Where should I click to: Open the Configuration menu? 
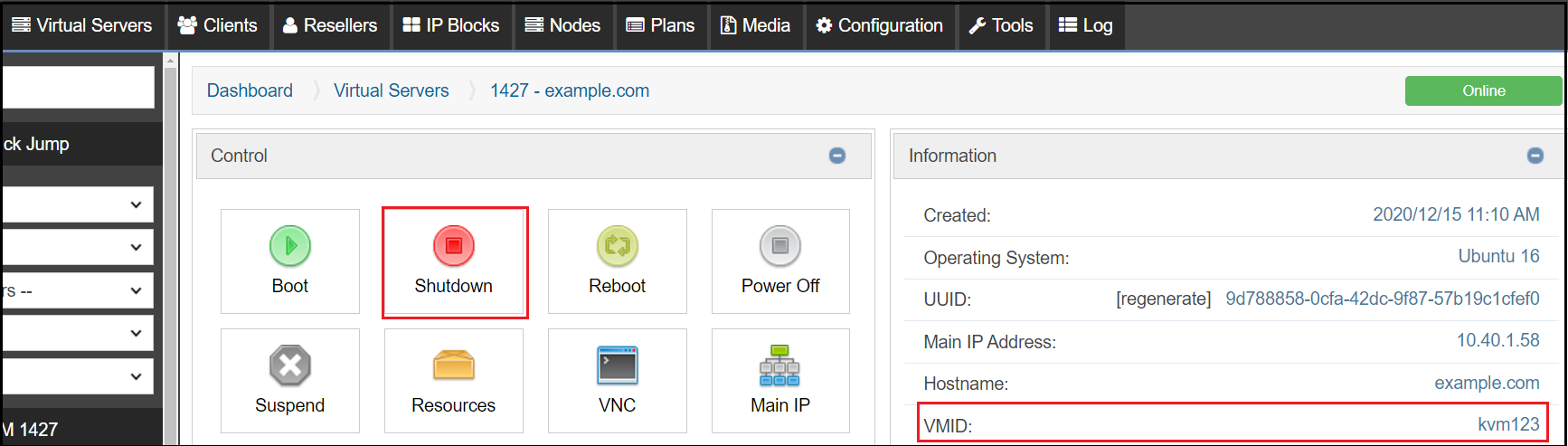[x=879, y=25]
